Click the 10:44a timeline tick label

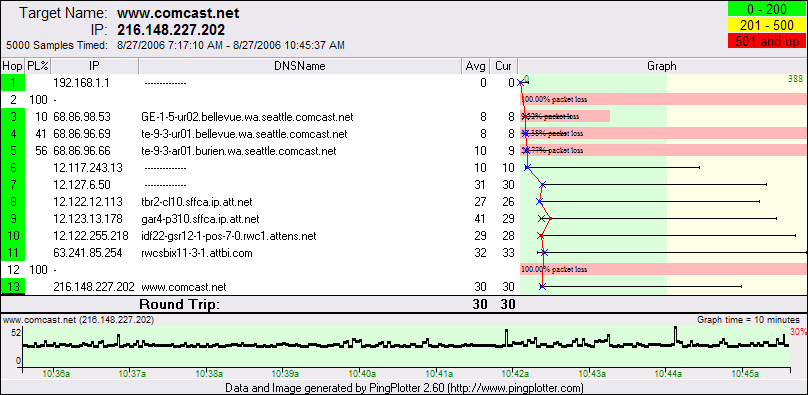pos(667,374)
